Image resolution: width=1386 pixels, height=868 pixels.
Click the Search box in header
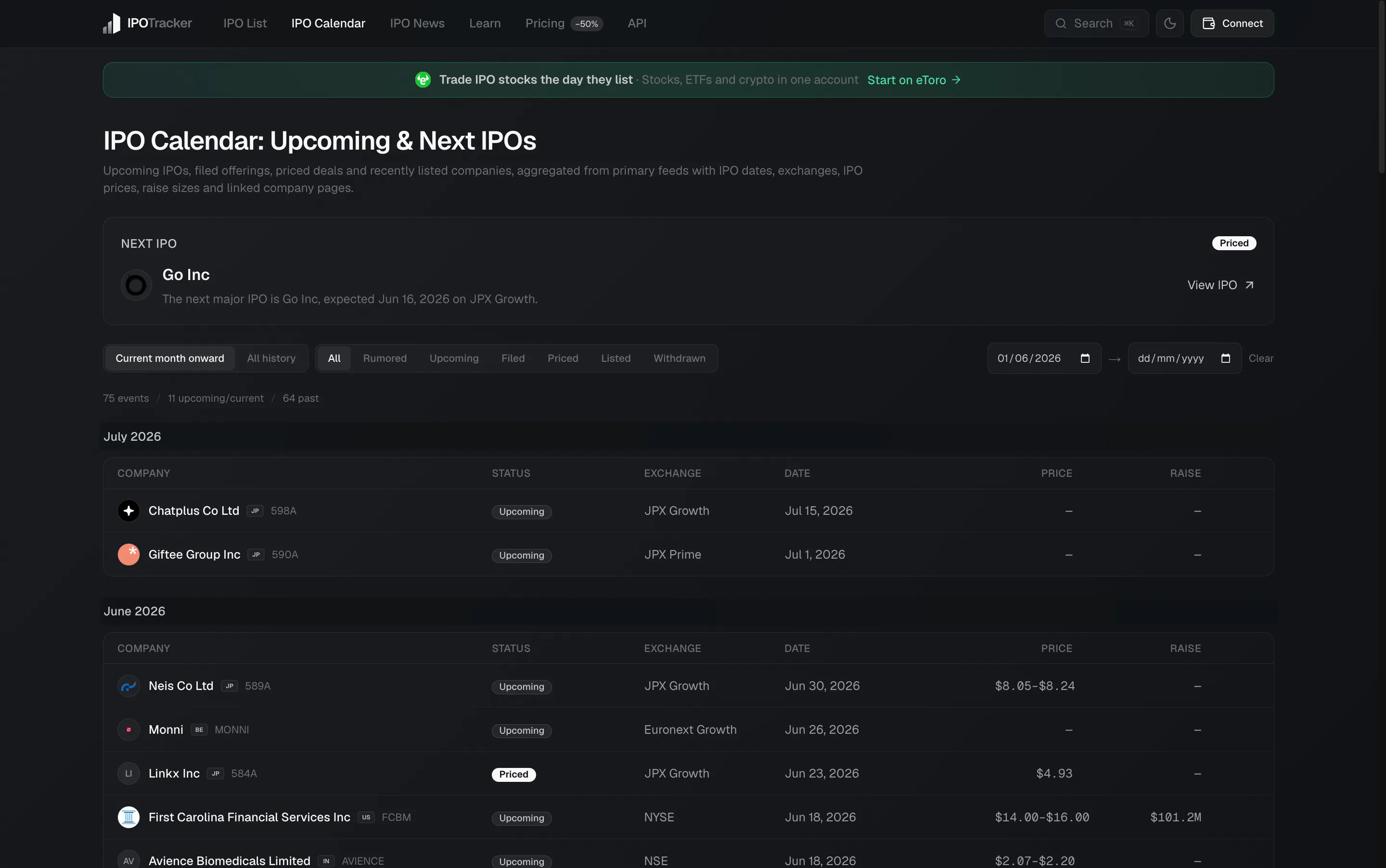(x=1096, y=24)
